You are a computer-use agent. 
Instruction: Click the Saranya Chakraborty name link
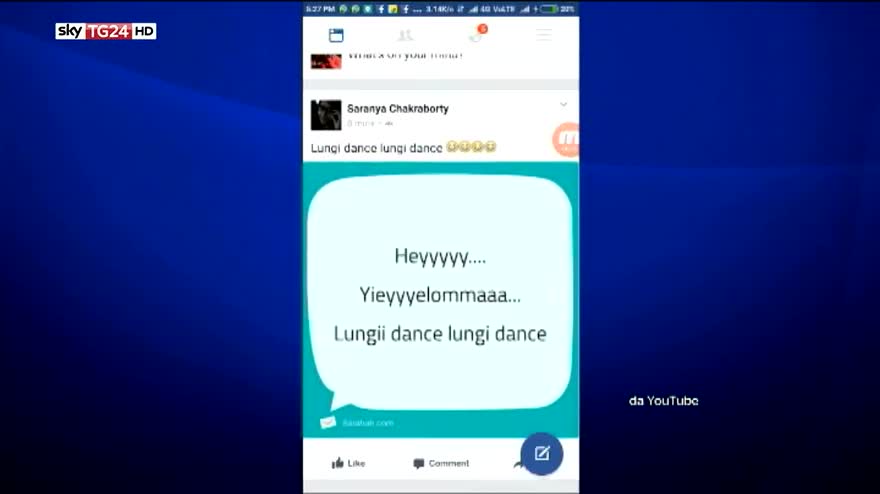click(x=397, y=108)
